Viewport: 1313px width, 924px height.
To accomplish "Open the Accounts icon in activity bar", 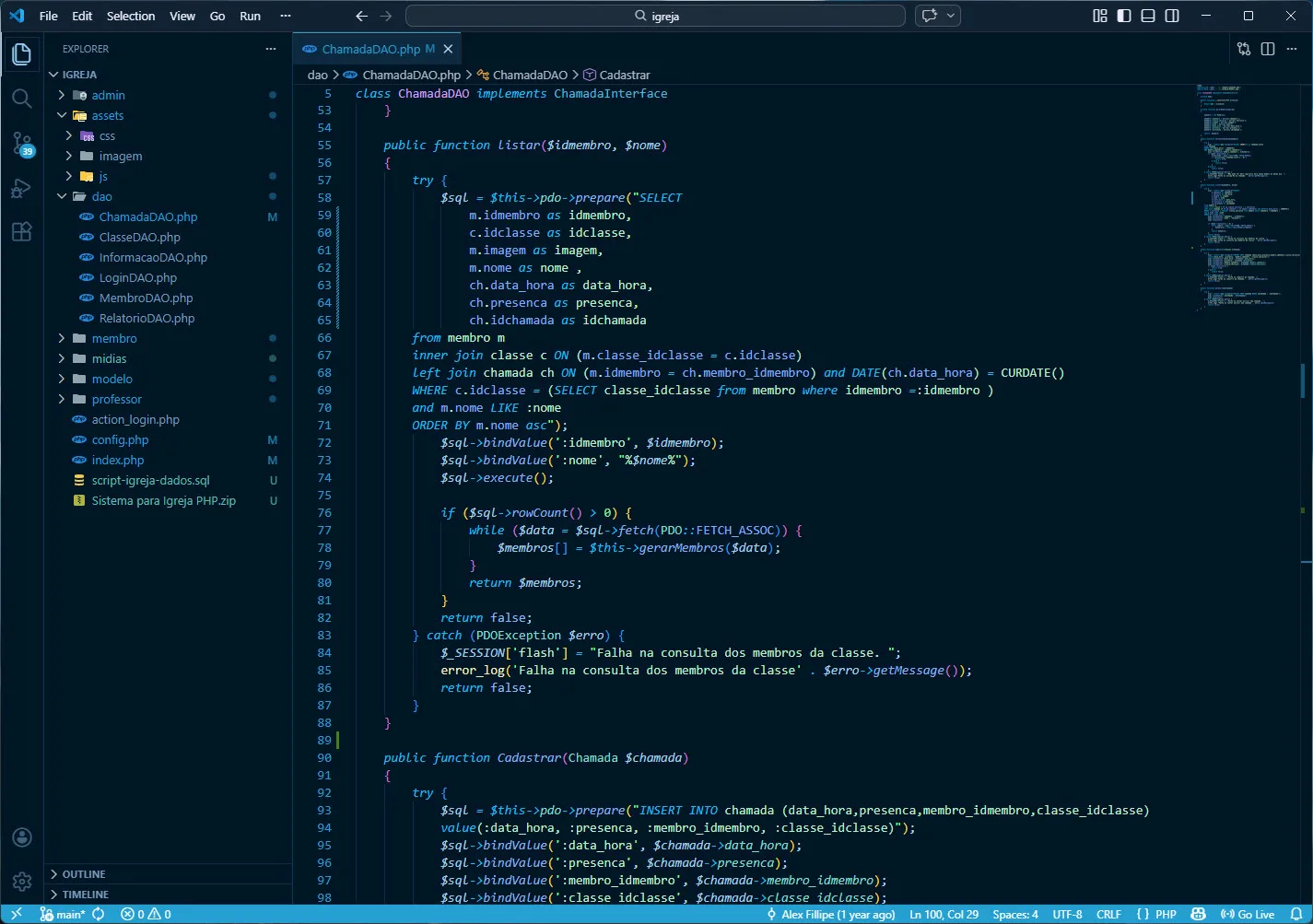I will [x=22, y=837].
